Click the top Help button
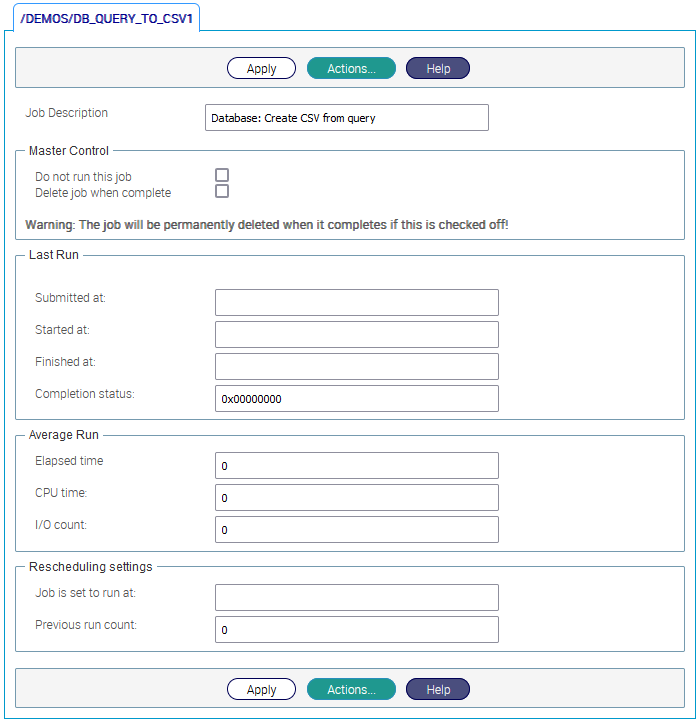 [438, 68]
